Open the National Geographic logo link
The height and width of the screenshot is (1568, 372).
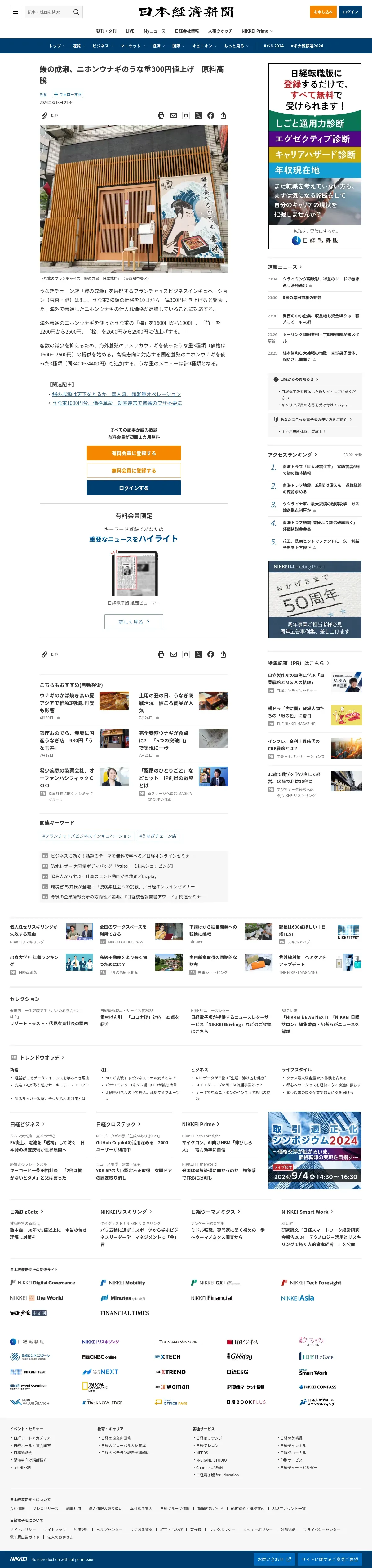[x=95, y=1387]
